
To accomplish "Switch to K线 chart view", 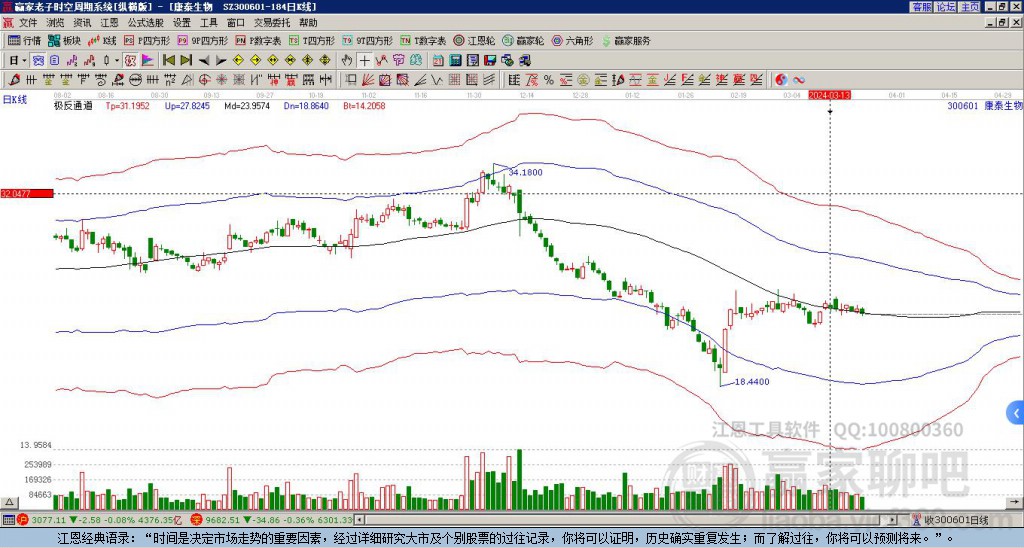I will coord(101,40).
